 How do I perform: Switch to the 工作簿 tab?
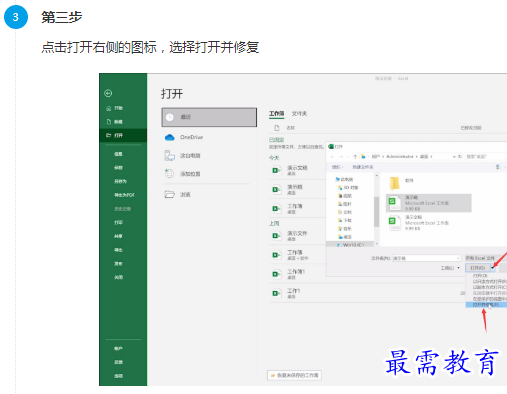point(276,114)
